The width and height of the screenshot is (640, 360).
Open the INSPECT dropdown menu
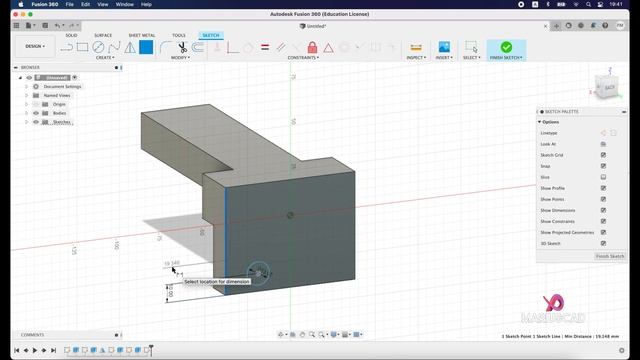pos(416,58)
